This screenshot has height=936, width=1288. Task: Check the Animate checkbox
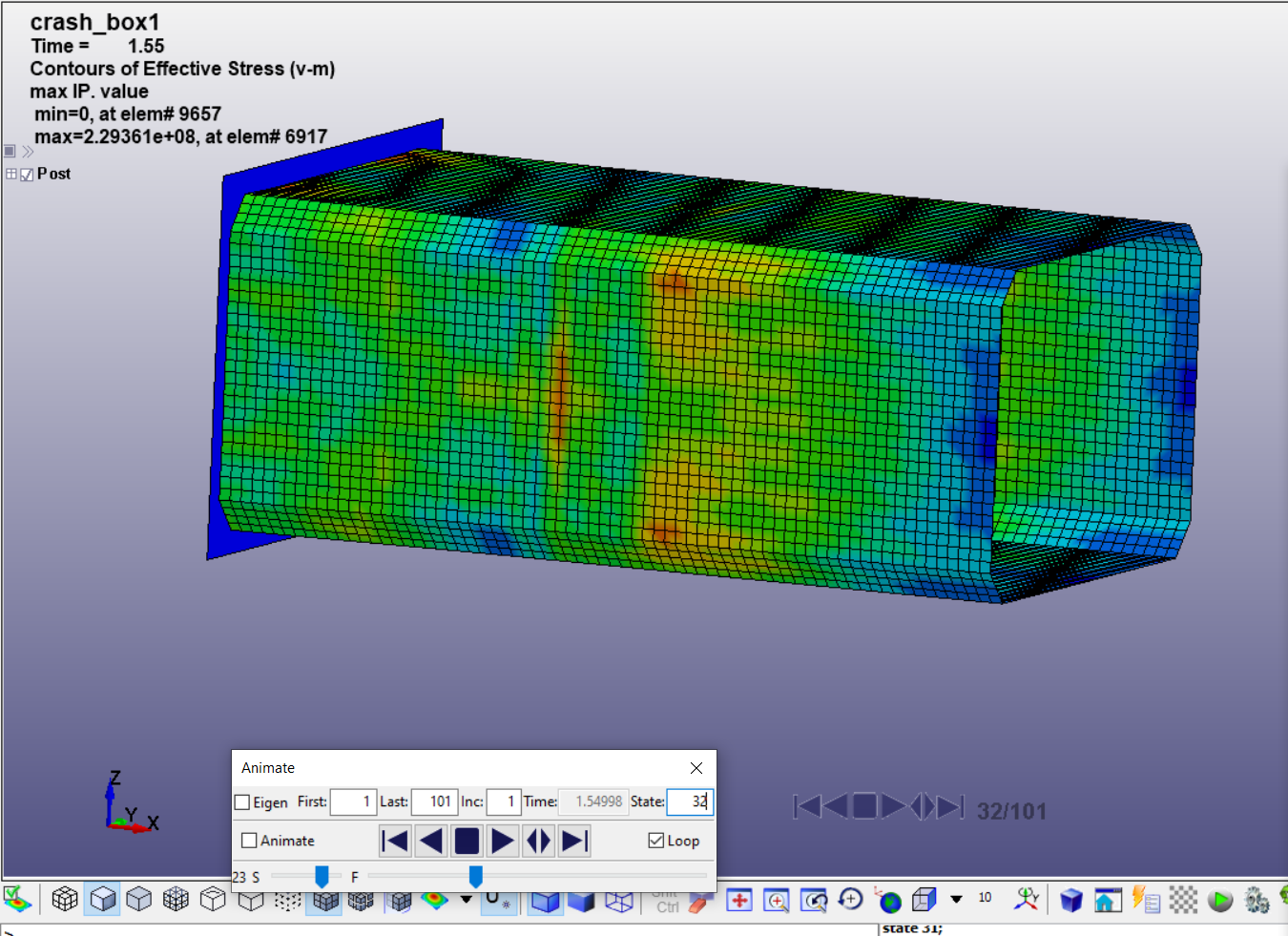(x=250, y=841)
